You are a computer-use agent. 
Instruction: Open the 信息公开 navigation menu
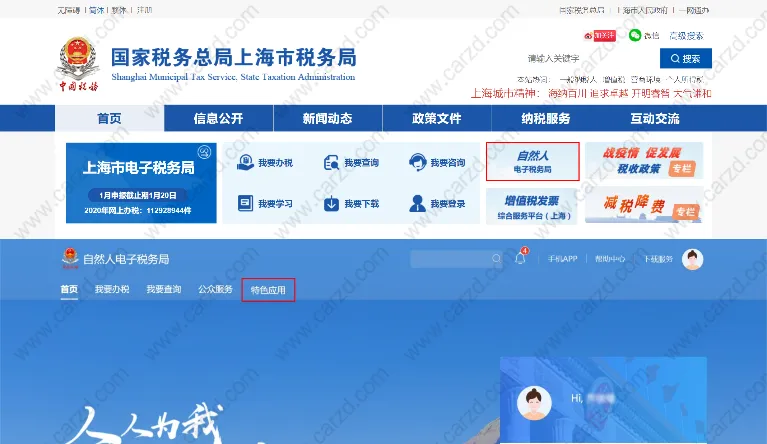(x=218, y=118)
